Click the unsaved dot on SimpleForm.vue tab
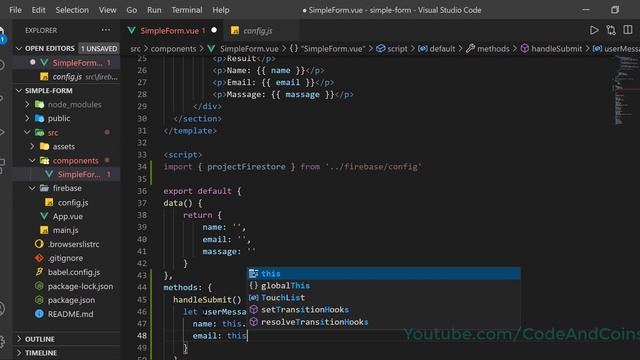 pos(214,30)
